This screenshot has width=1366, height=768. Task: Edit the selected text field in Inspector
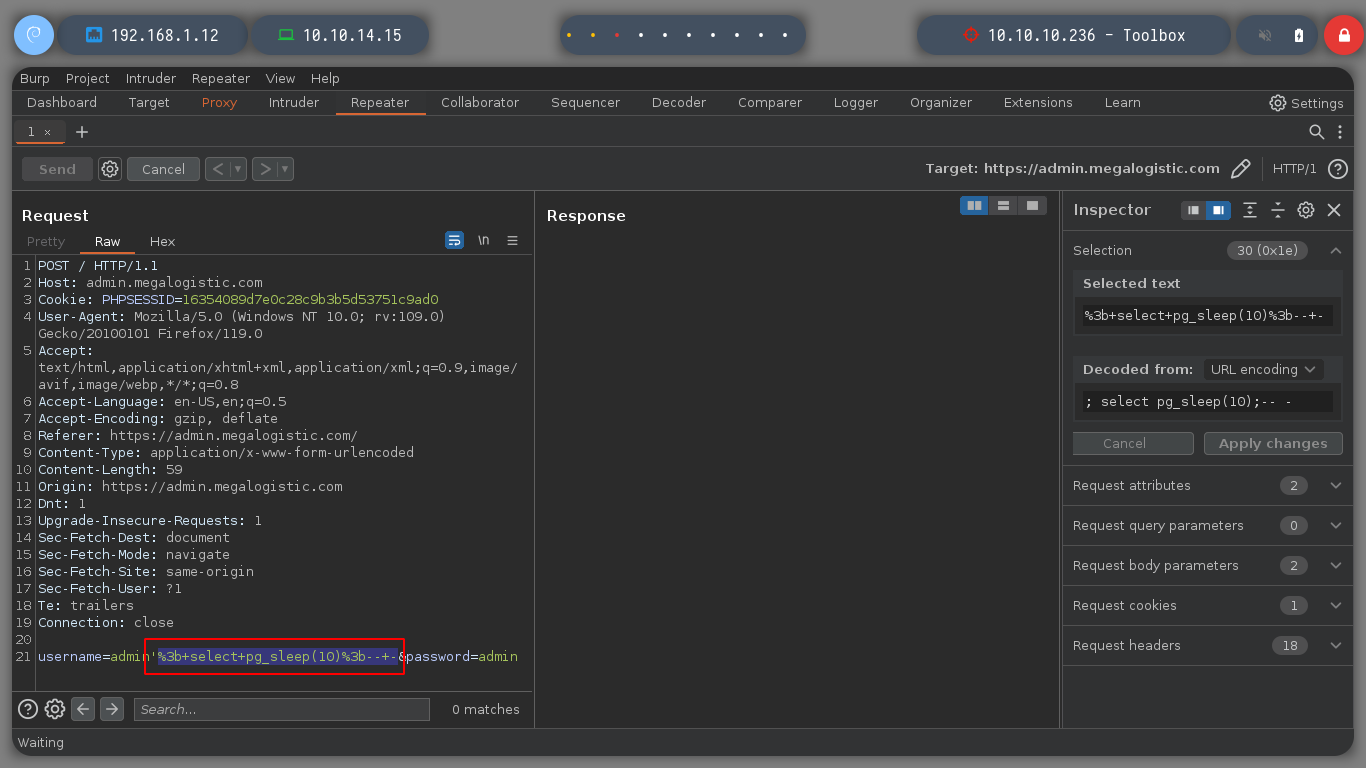[1208, 316]
